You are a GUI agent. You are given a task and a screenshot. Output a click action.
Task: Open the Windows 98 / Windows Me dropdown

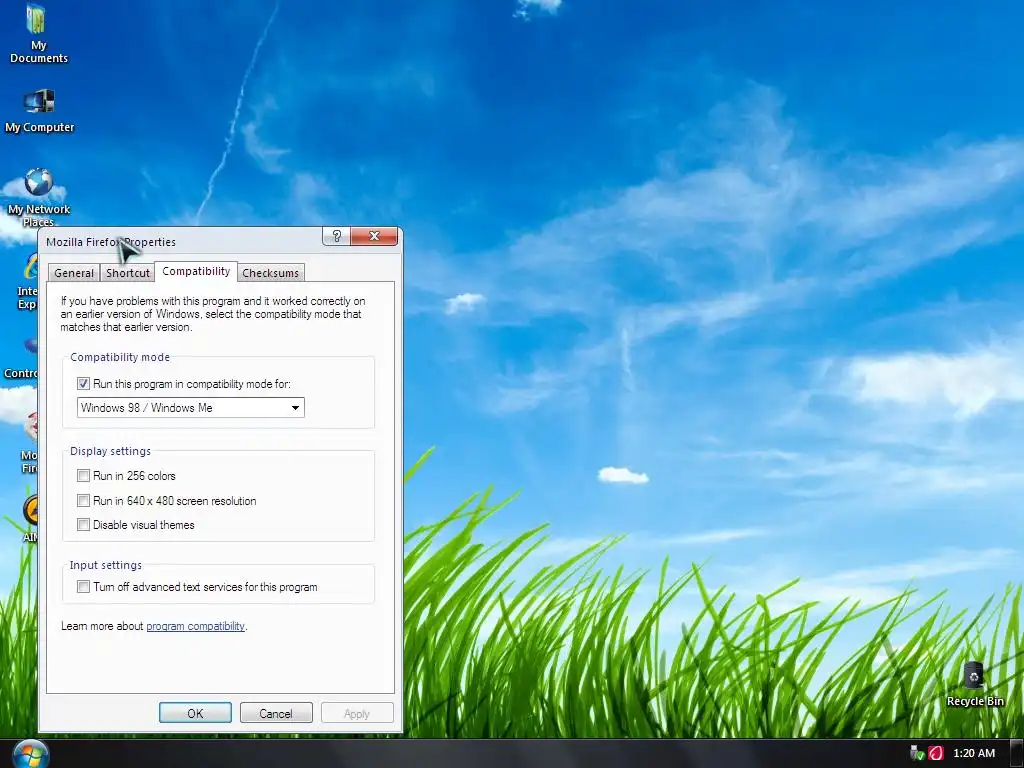[191, 408]
